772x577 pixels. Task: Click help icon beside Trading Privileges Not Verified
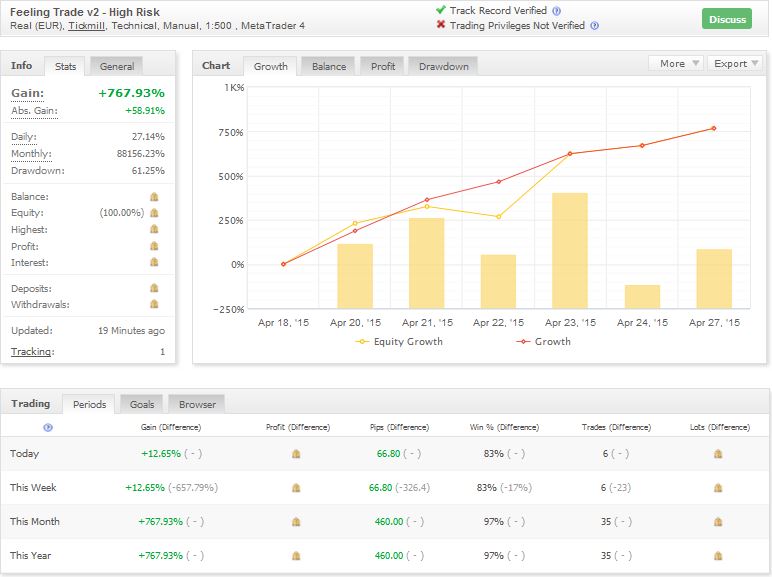pyautogui.click(x=595, y=25)
